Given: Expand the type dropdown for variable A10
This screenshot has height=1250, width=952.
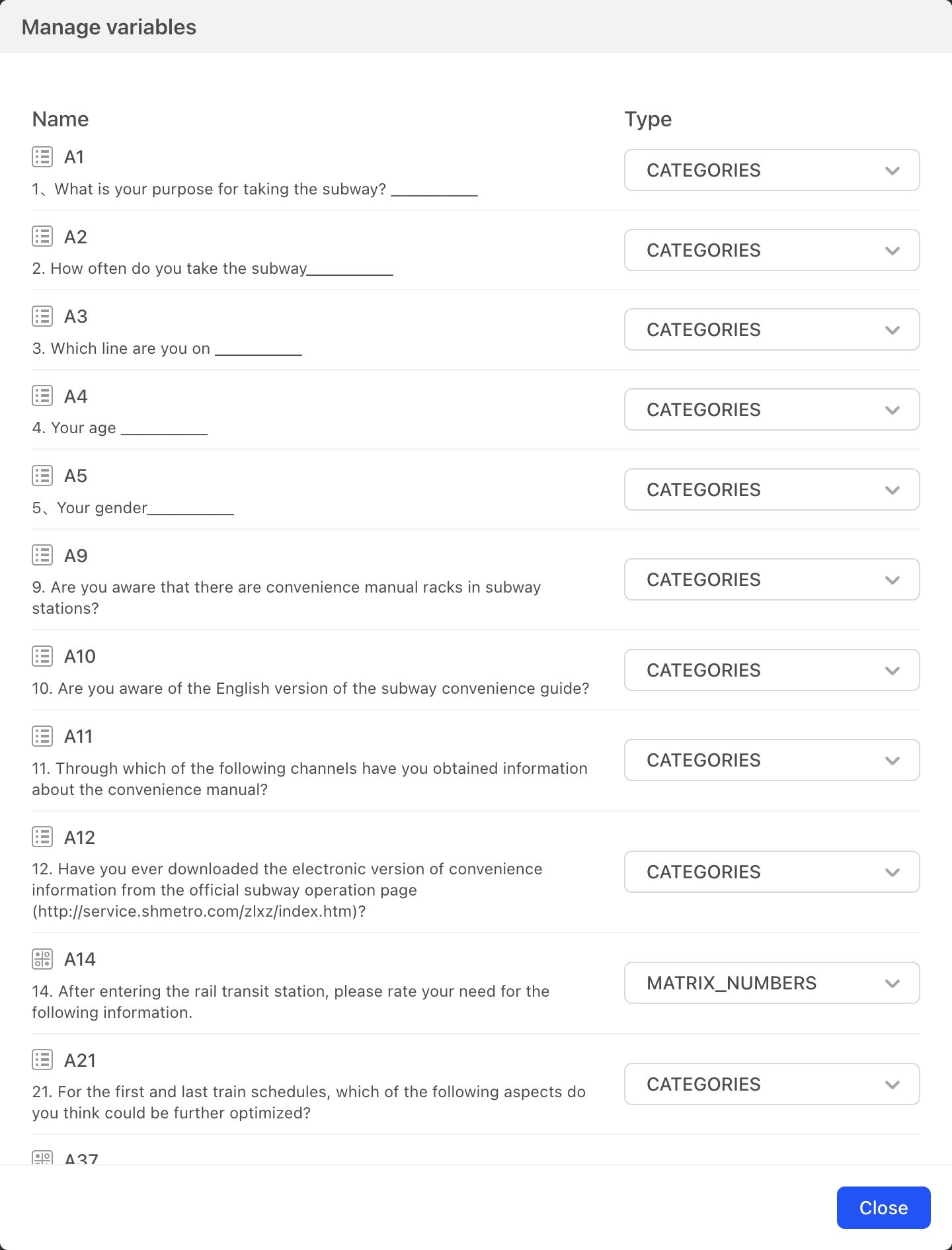Looking at the screenshot, I should [772, 670].
